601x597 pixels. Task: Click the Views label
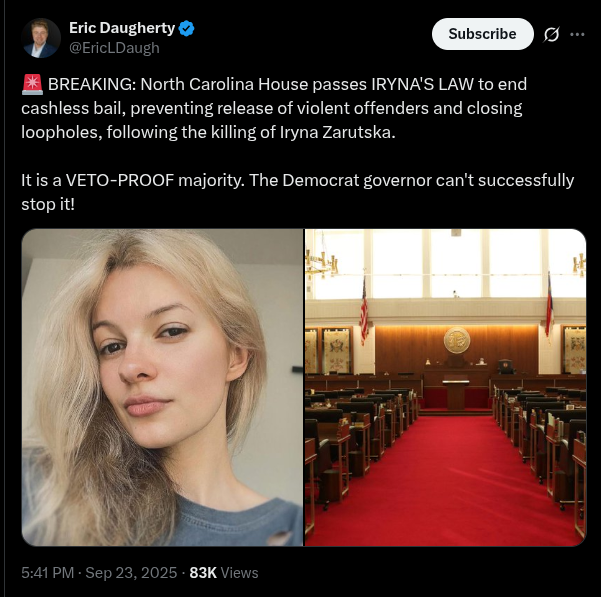click(240, 573)
